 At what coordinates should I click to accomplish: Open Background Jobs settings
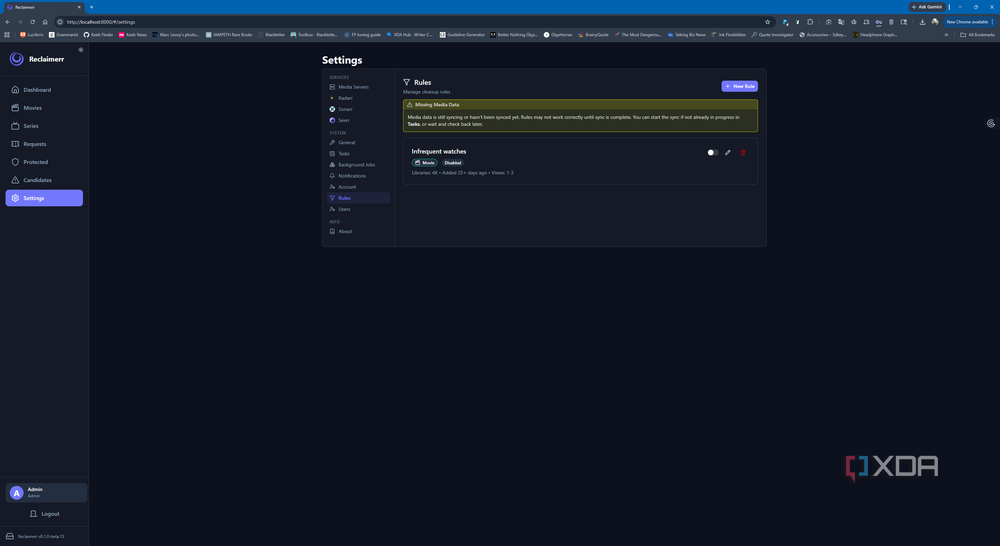(358, 165)
